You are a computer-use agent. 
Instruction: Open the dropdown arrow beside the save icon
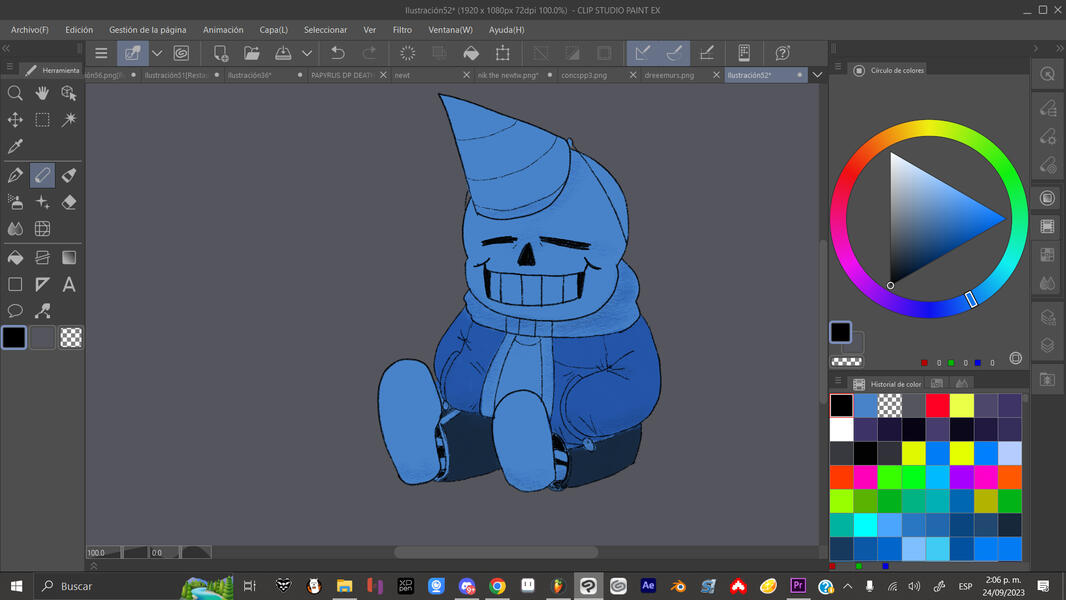pos(307,53)
